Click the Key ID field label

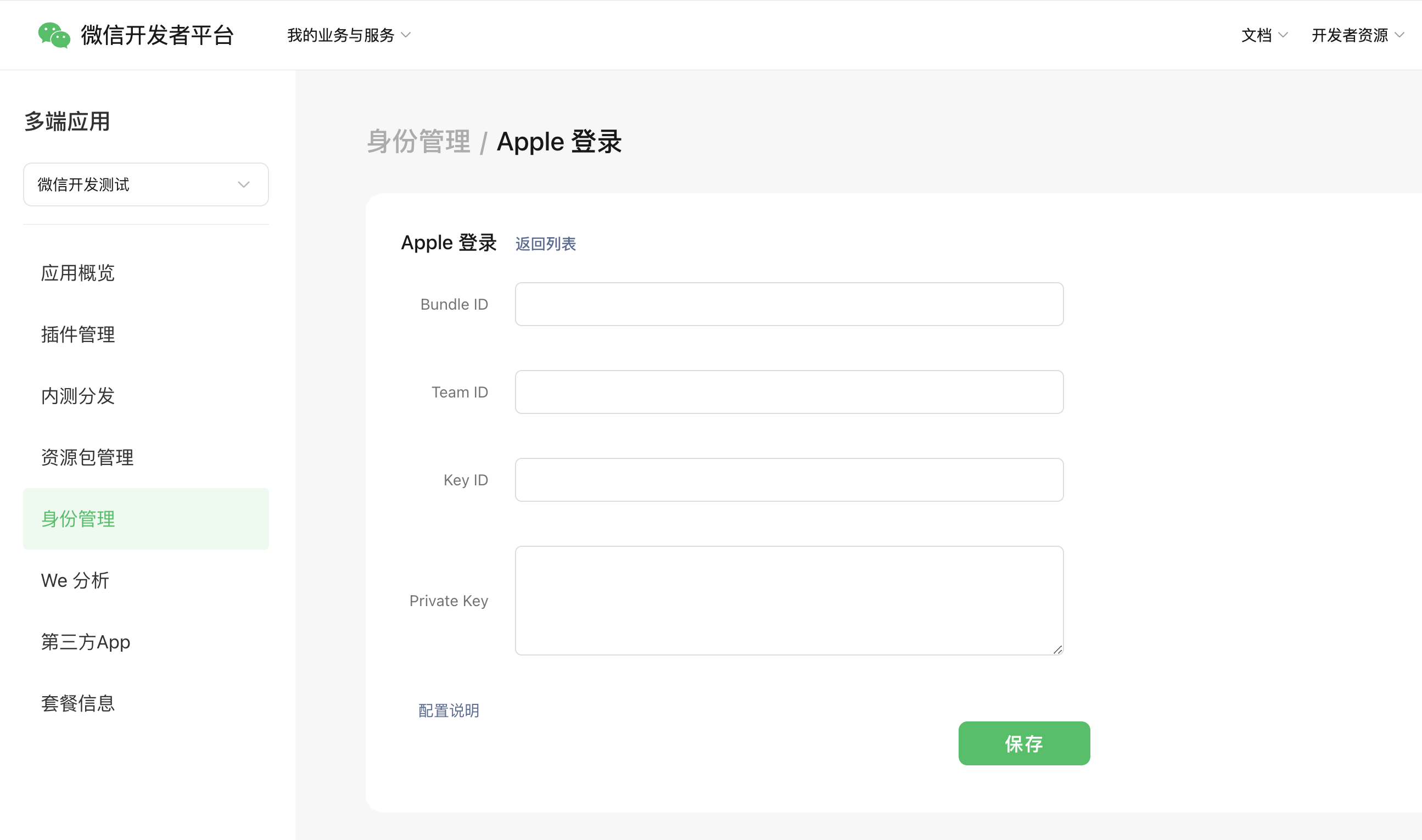[x=466, y=480]
